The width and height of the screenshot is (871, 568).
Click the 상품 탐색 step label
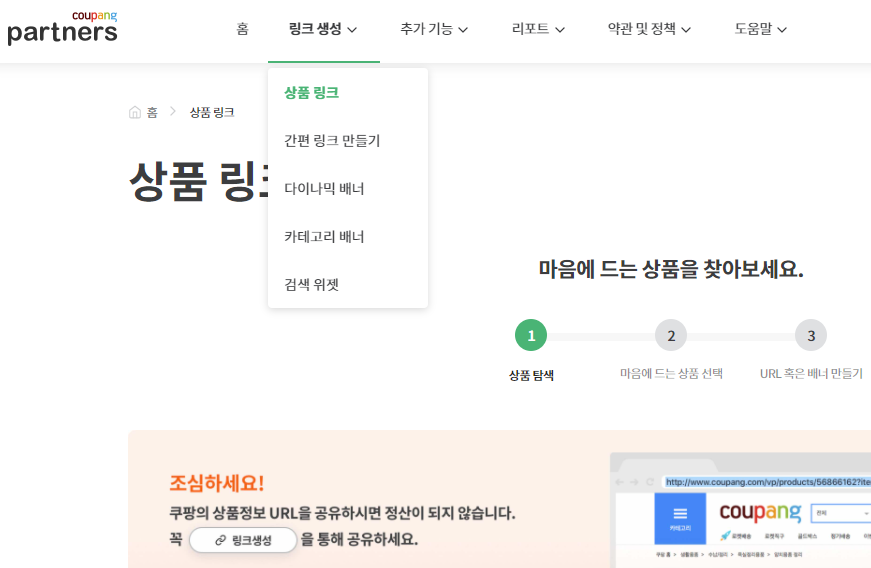(531, 375)
